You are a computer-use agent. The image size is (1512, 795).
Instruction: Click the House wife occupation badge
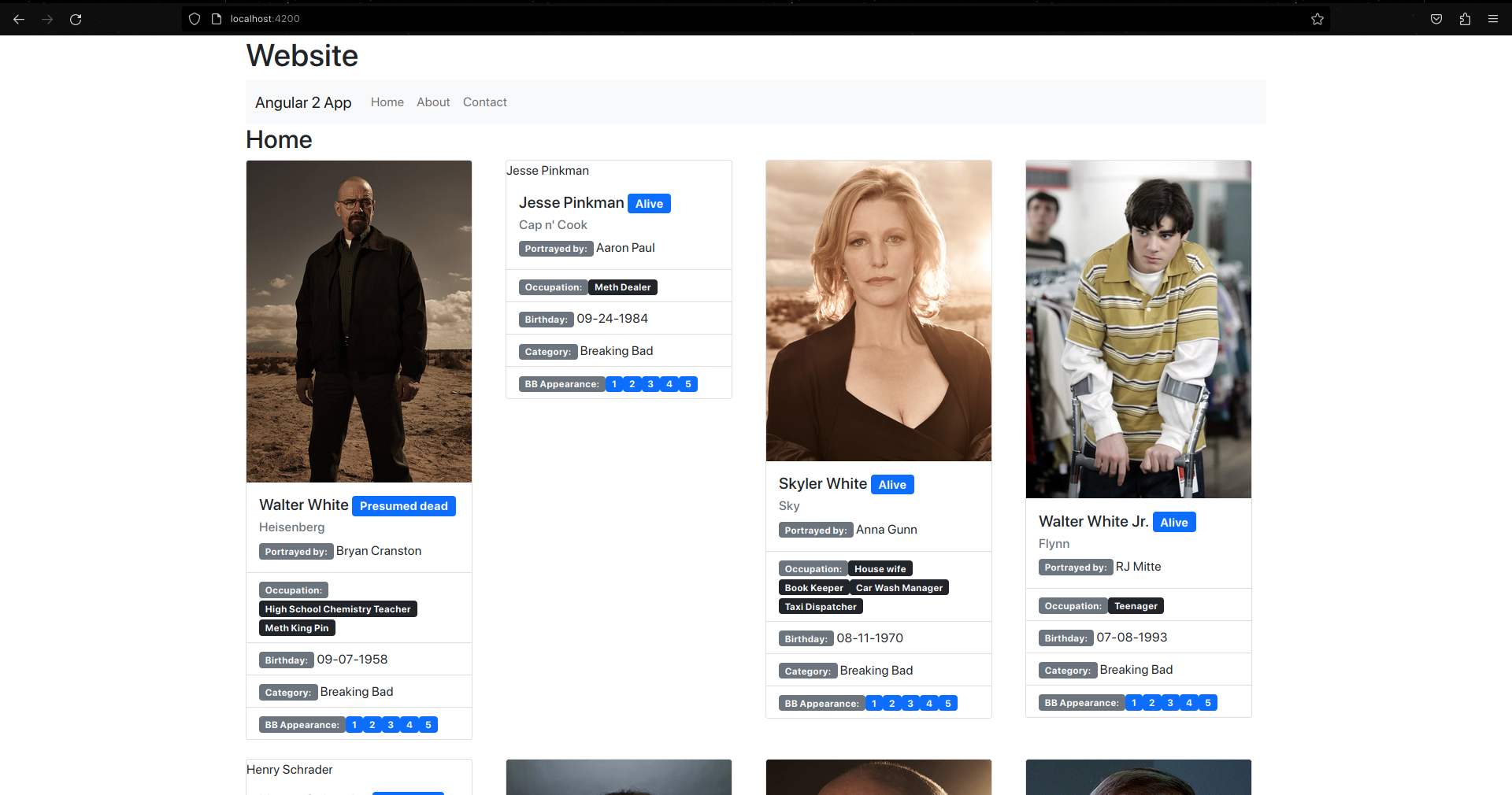coord(880,569)
